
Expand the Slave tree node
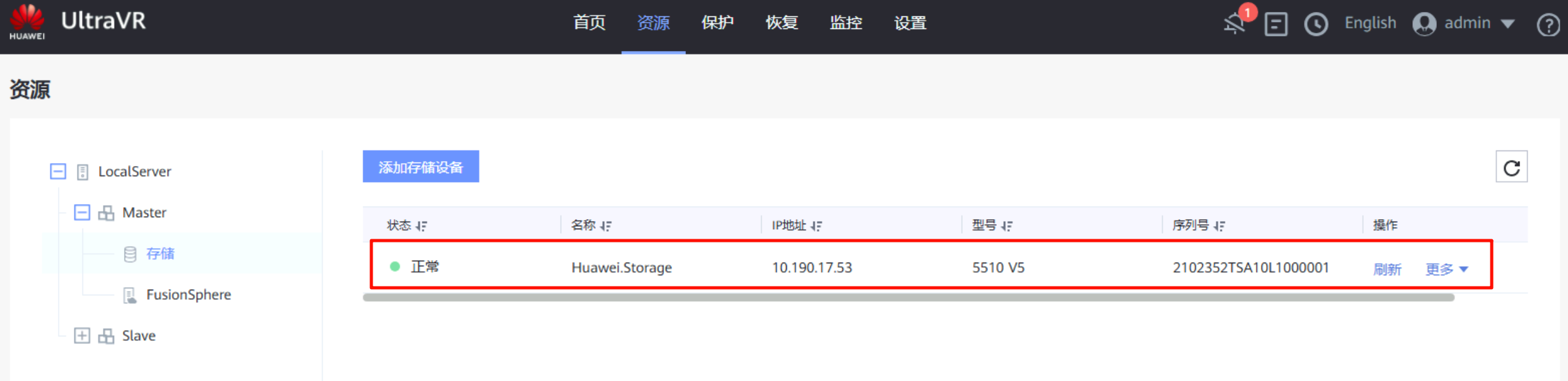[x=82, y=336]
